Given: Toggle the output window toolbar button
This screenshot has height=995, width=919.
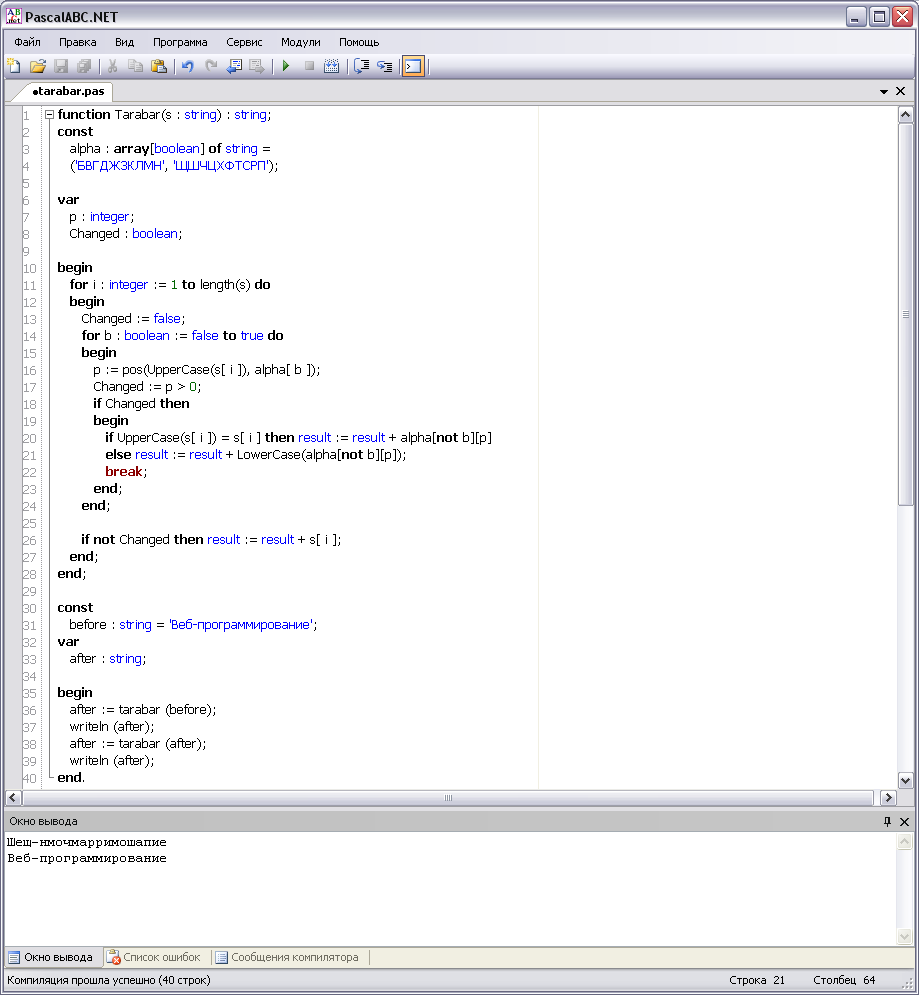Looking at the screenshot, I should (x=413, y=66).
